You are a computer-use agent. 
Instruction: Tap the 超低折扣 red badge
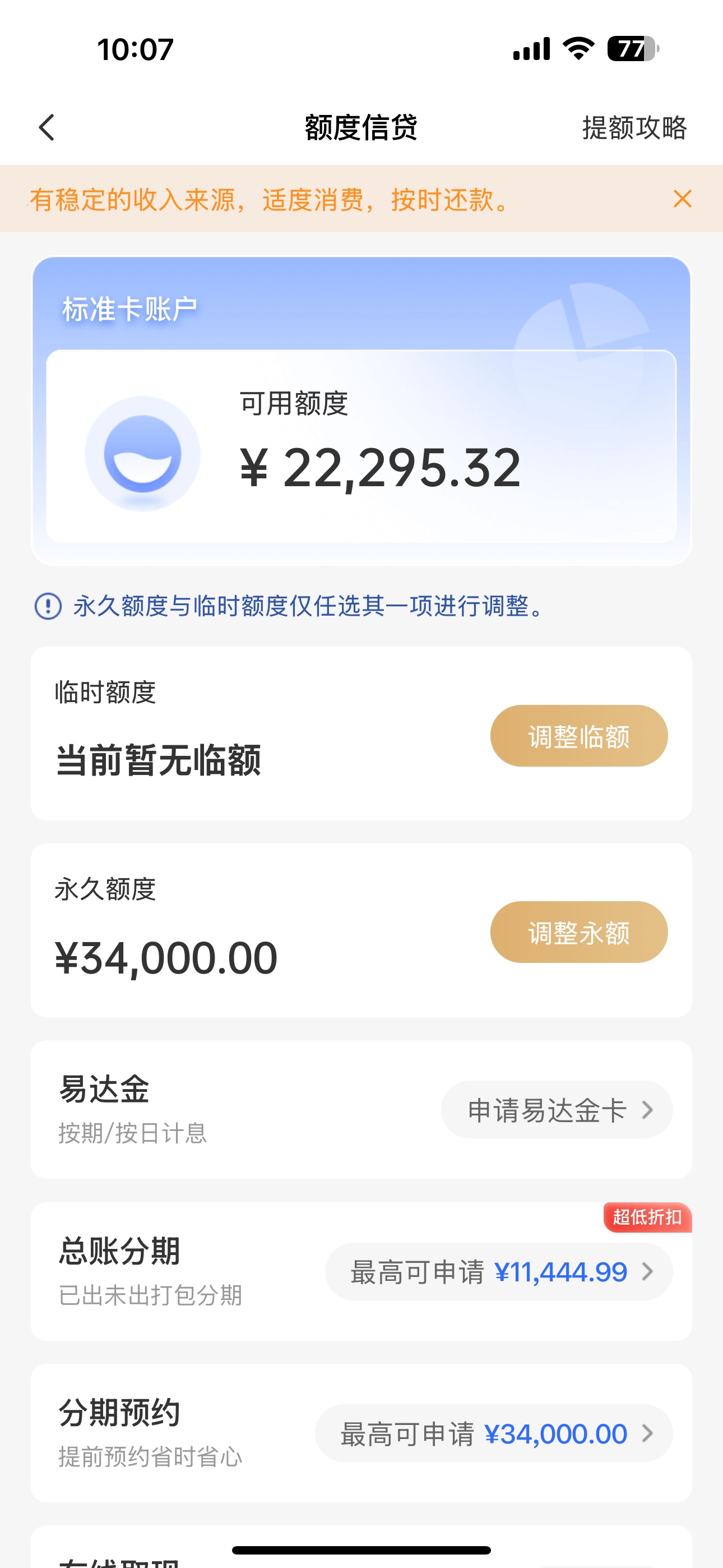[x=647, y=1217]
